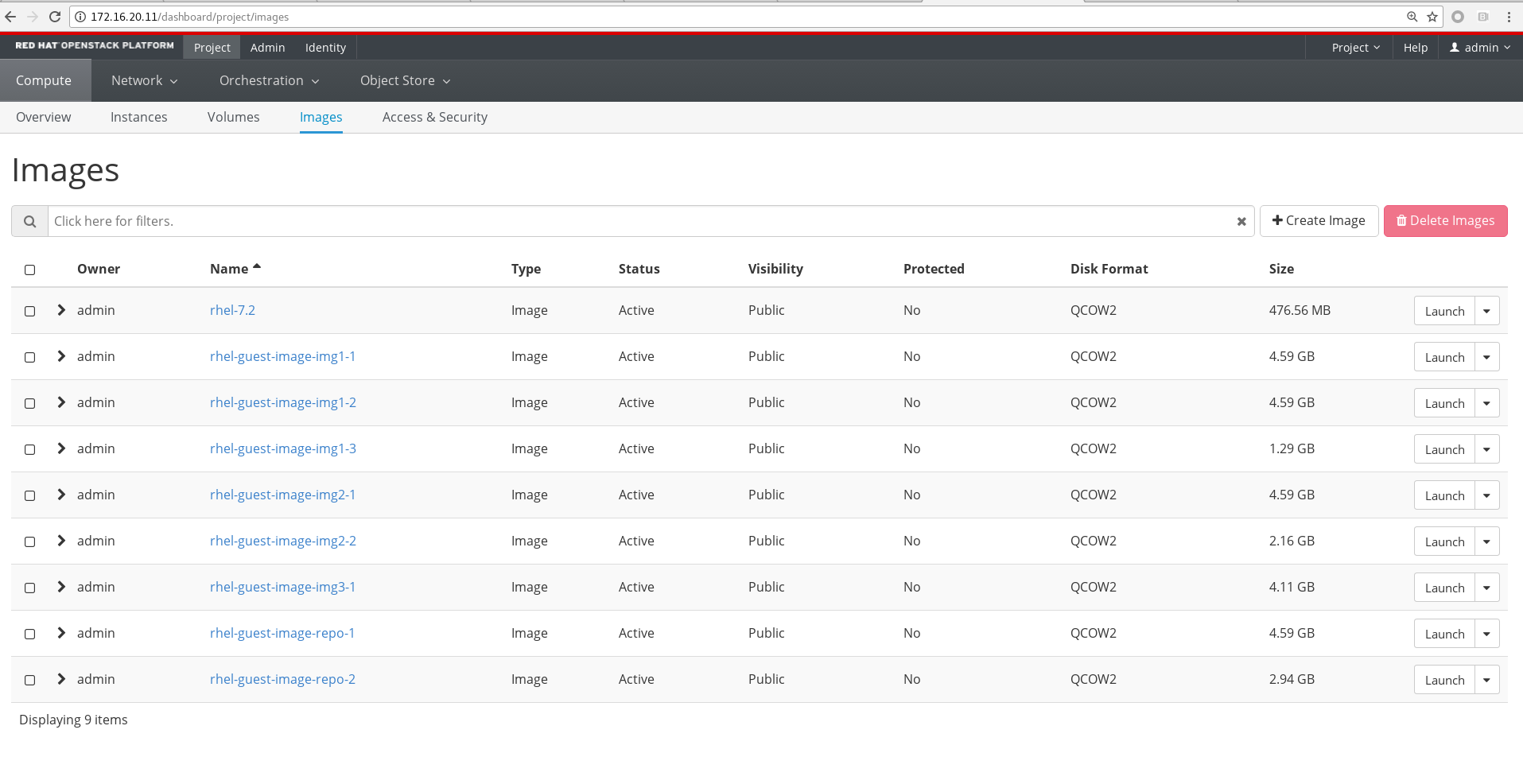Launch the rhel-guest-image-img2-1 image

[x=1444, y=495]
